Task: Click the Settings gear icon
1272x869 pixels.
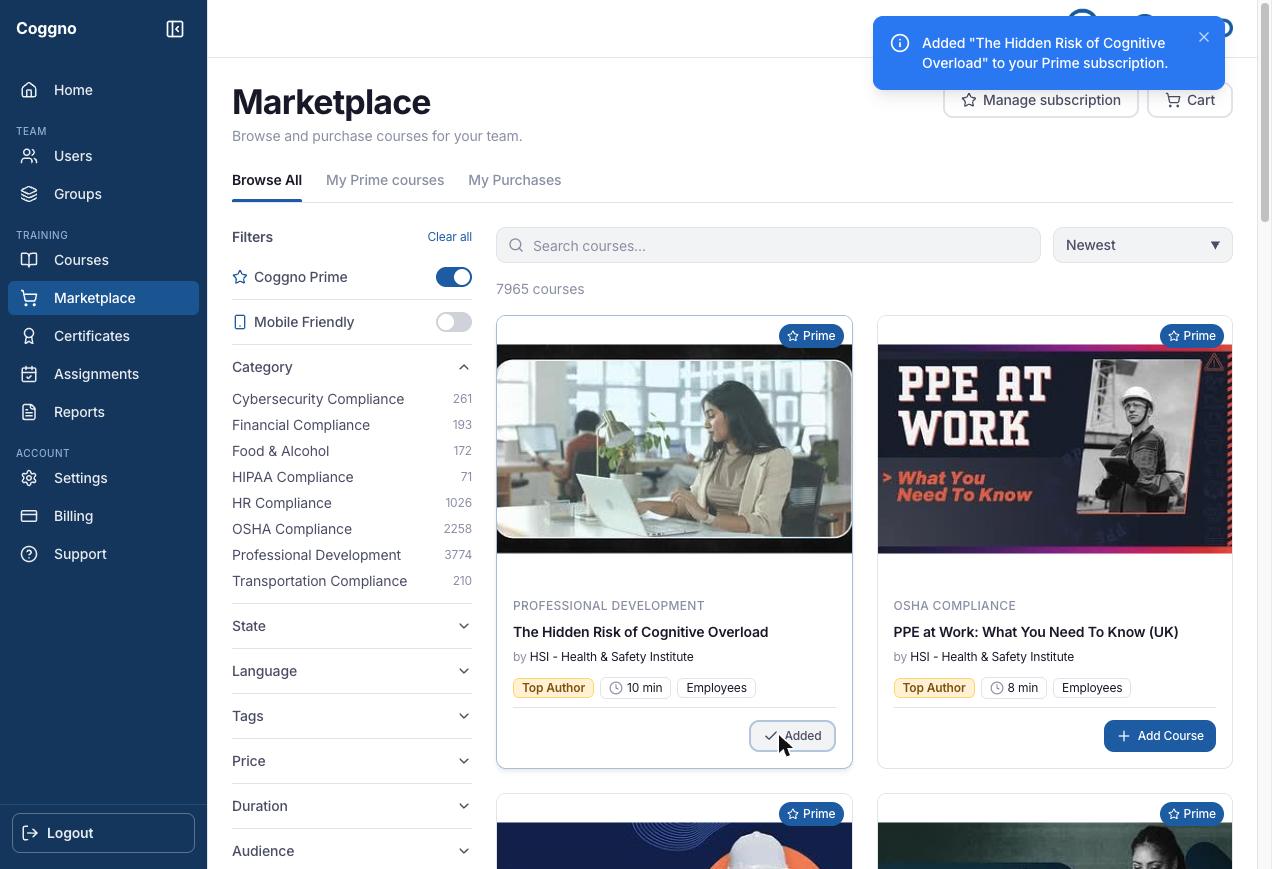Action: tap(29, 478)
